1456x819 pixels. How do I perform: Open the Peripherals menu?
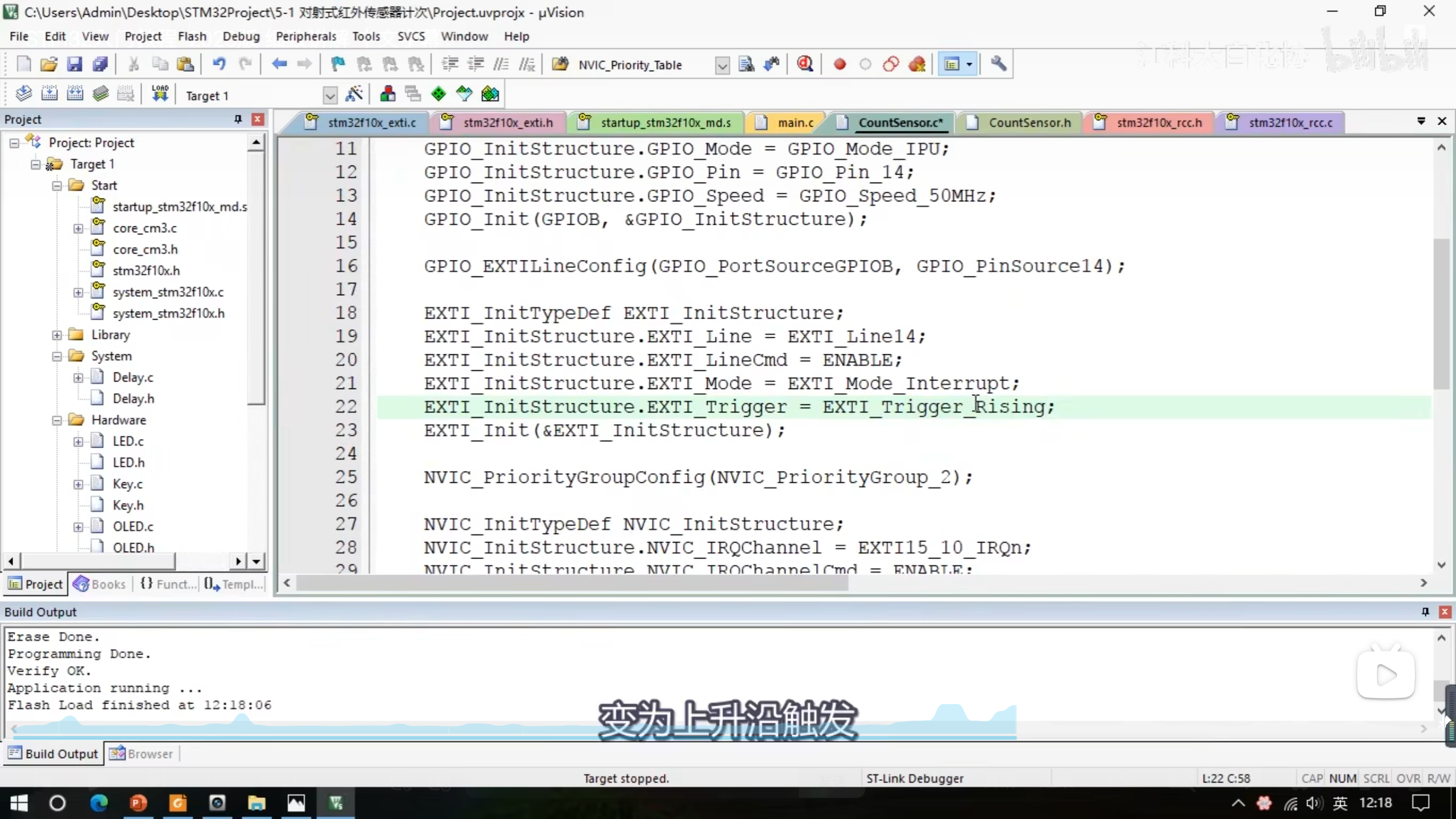tap(306, 36)
